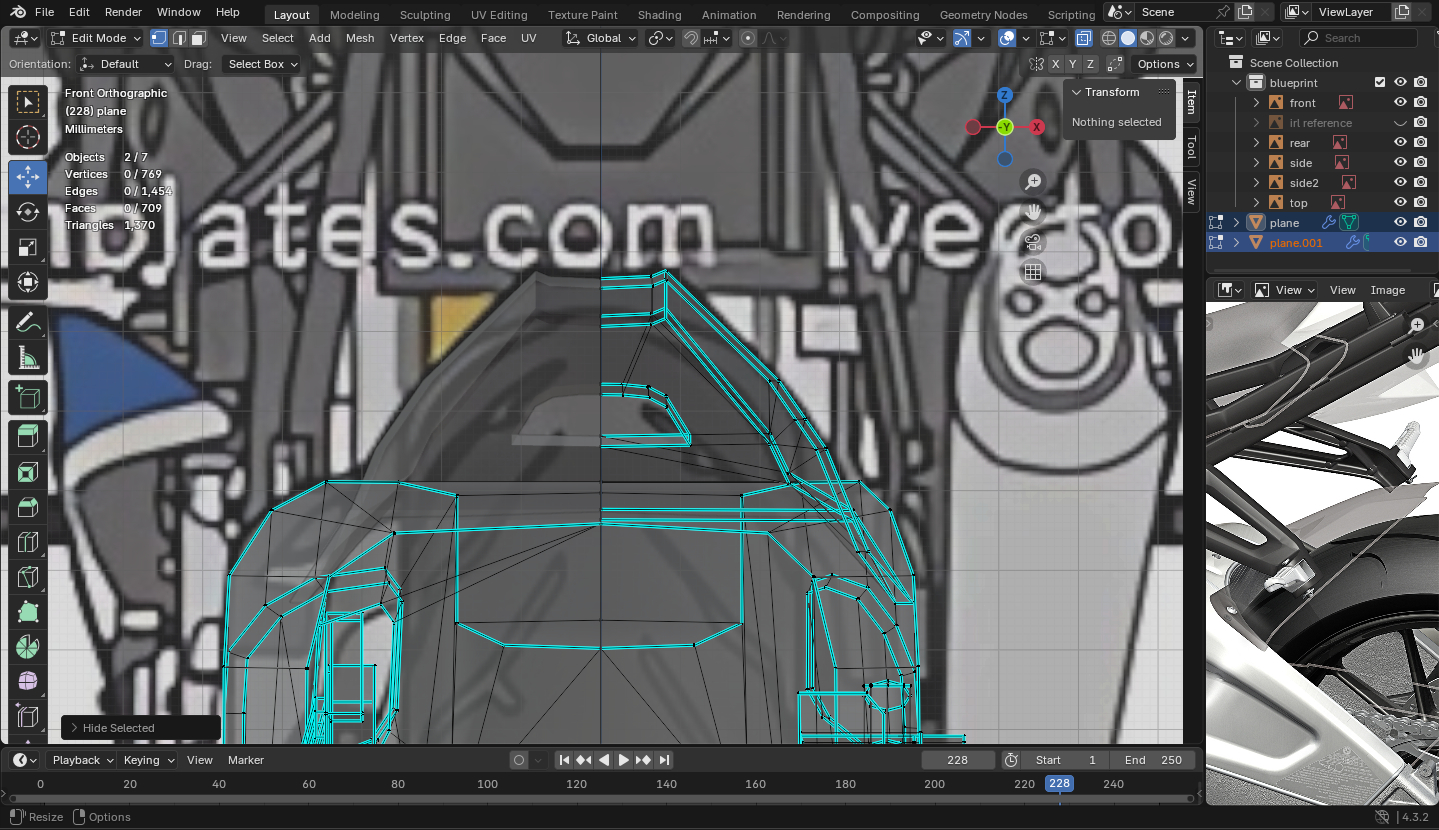
Task: Toggle the camera view icon
Action: [1033, 241]
